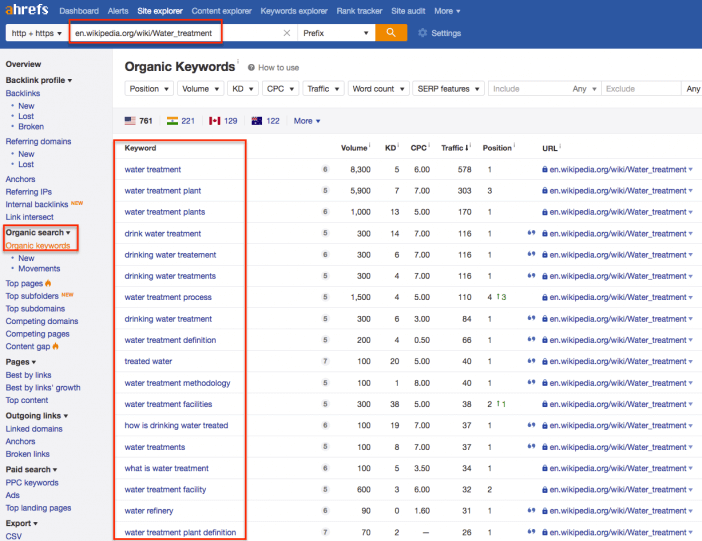The height and width of the screenshot is (541, 702).
Task: Open the Overview link in sidebar
Action: [23, 64]
